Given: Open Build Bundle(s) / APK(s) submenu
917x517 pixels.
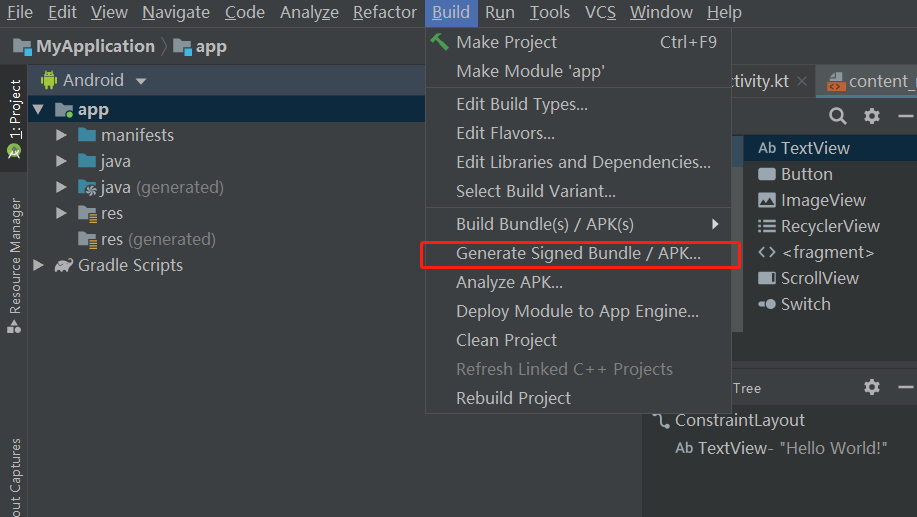Looking at the screenshot, I should (x=578, y=224).
